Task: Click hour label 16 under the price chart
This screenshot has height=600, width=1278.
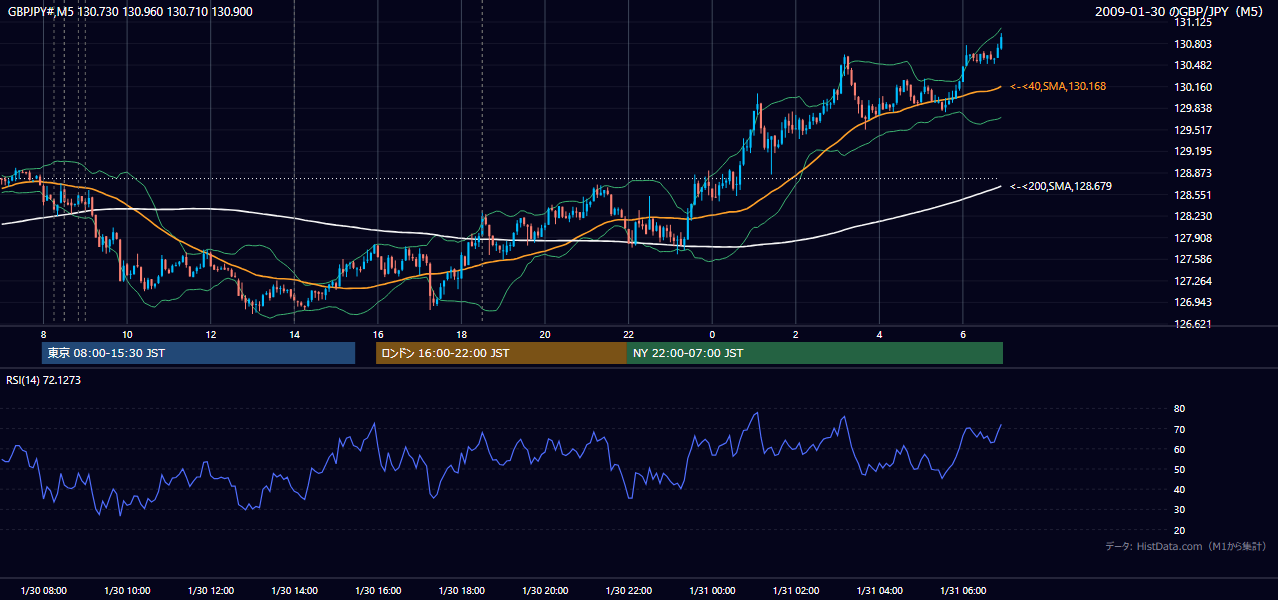Action: click(x=378, y=334)
